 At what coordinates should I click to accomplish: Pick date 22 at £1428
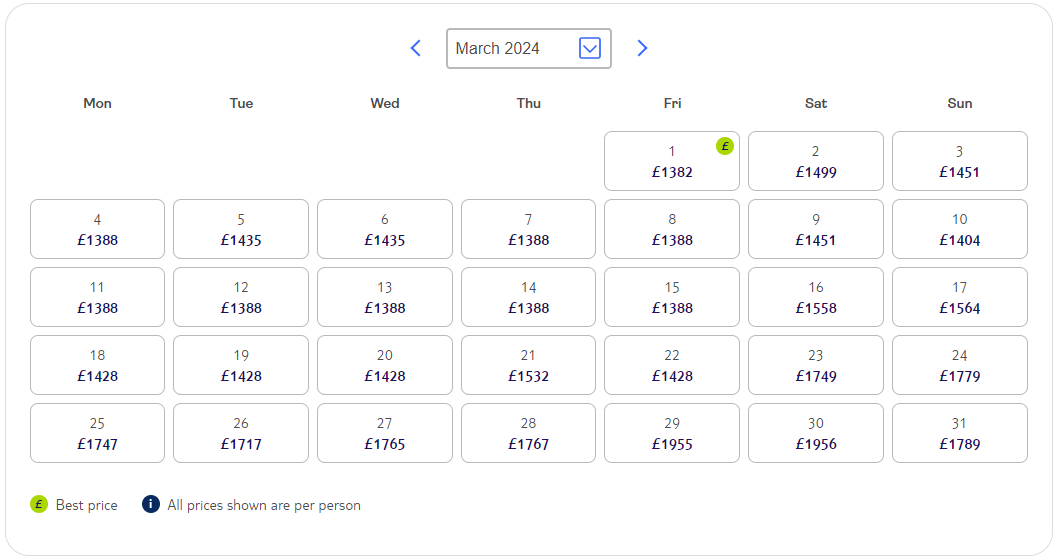(x=671, y=365)
